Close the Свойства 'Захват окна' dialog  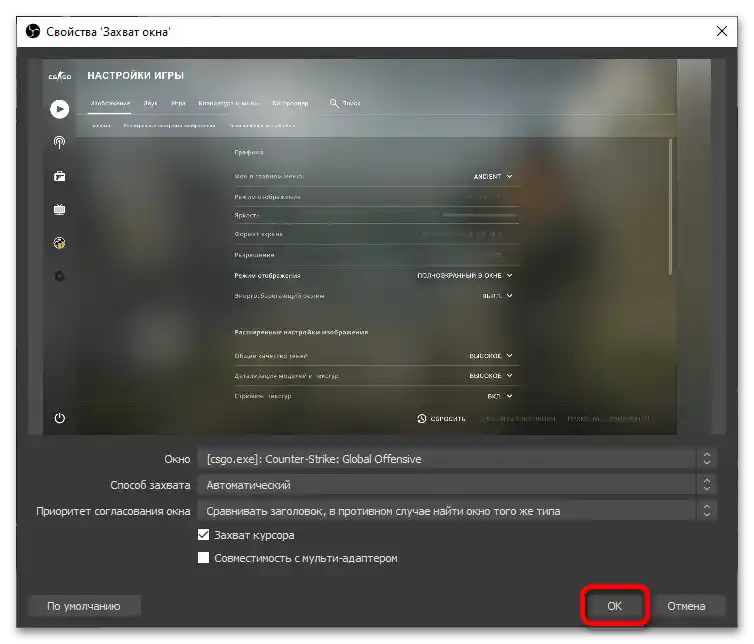point(721,32)
